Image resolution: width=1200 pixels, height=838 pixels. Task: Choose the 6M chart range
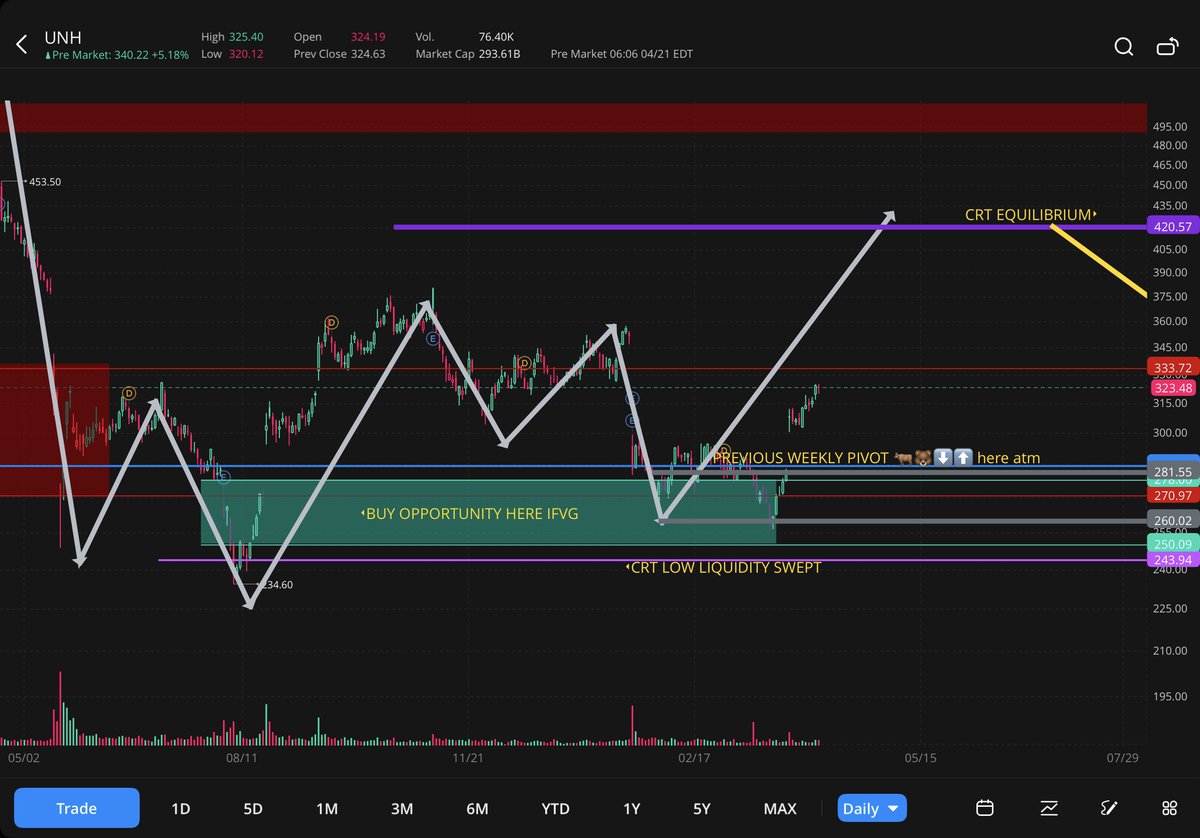click(x=477, y=808)
